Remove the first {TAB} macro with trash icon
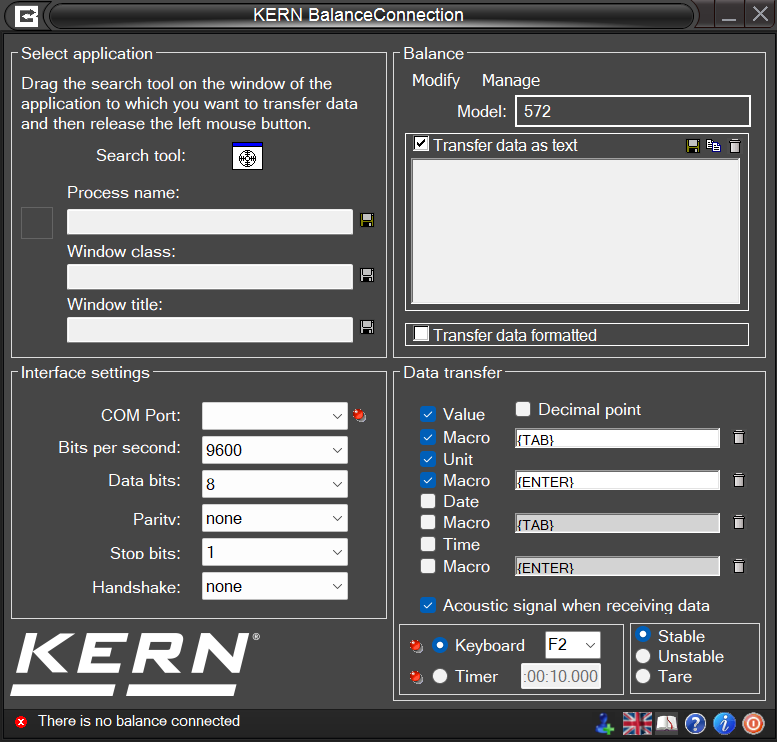Screen dimensions: 777x742 (x=739, y=437)
